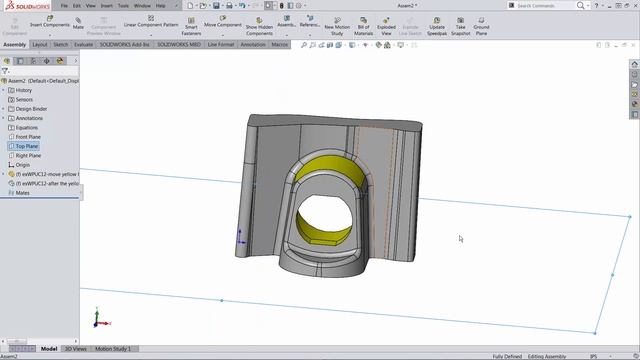The height and width of the screenshot is (360, 640).
Task: Click Show Hidden Components
Action: (x=259, y=27)
